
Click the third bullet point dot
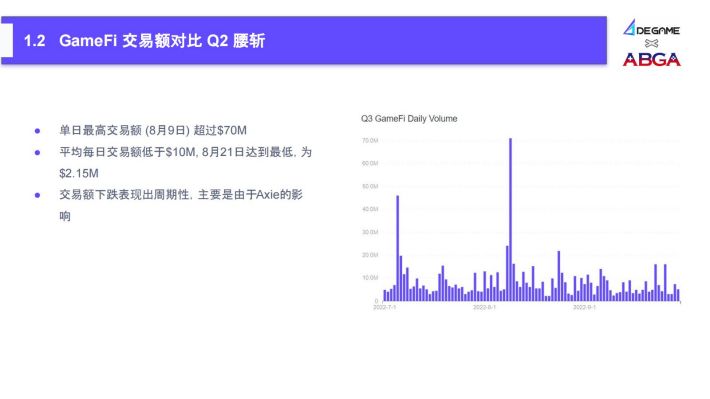tap(38, 195)
